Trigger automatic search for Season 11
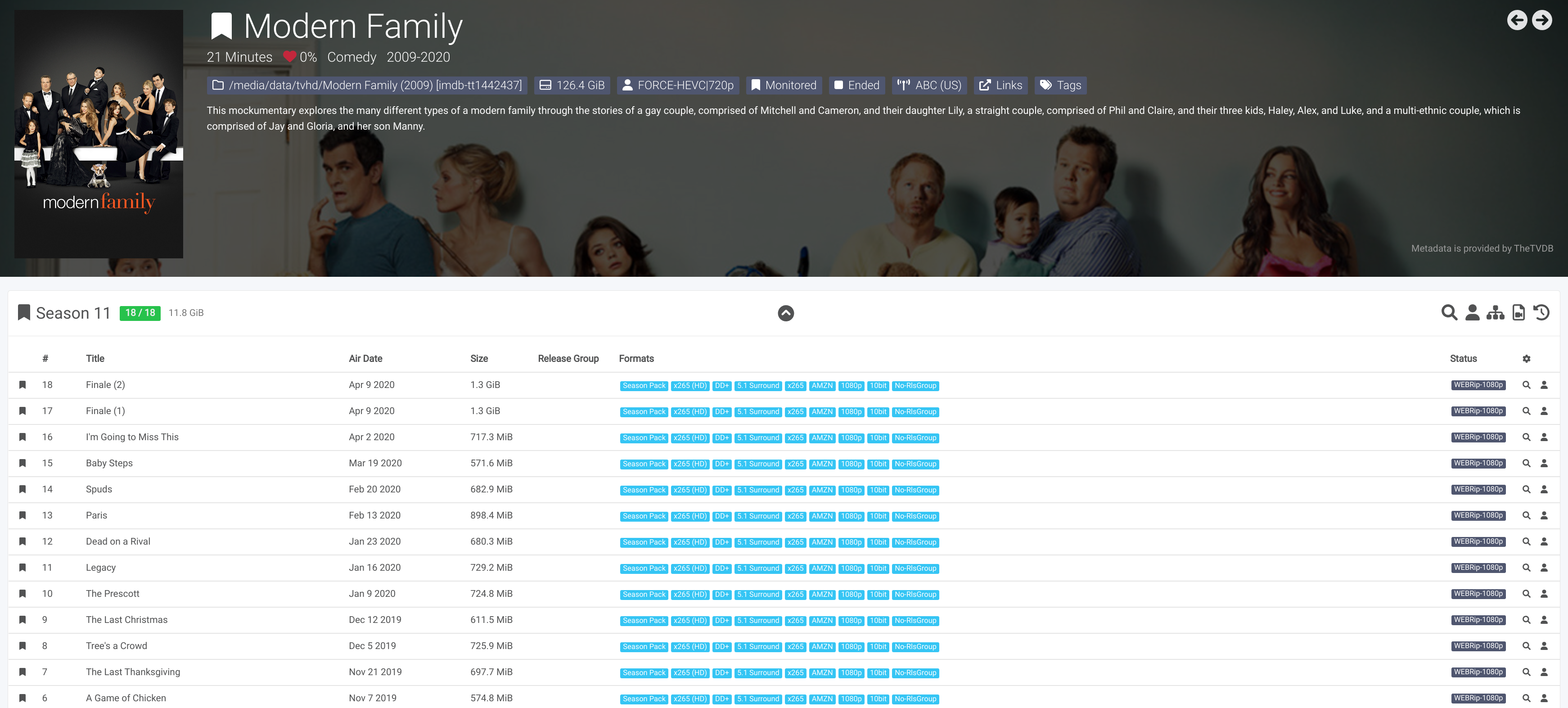 (x=1449, y=312)
